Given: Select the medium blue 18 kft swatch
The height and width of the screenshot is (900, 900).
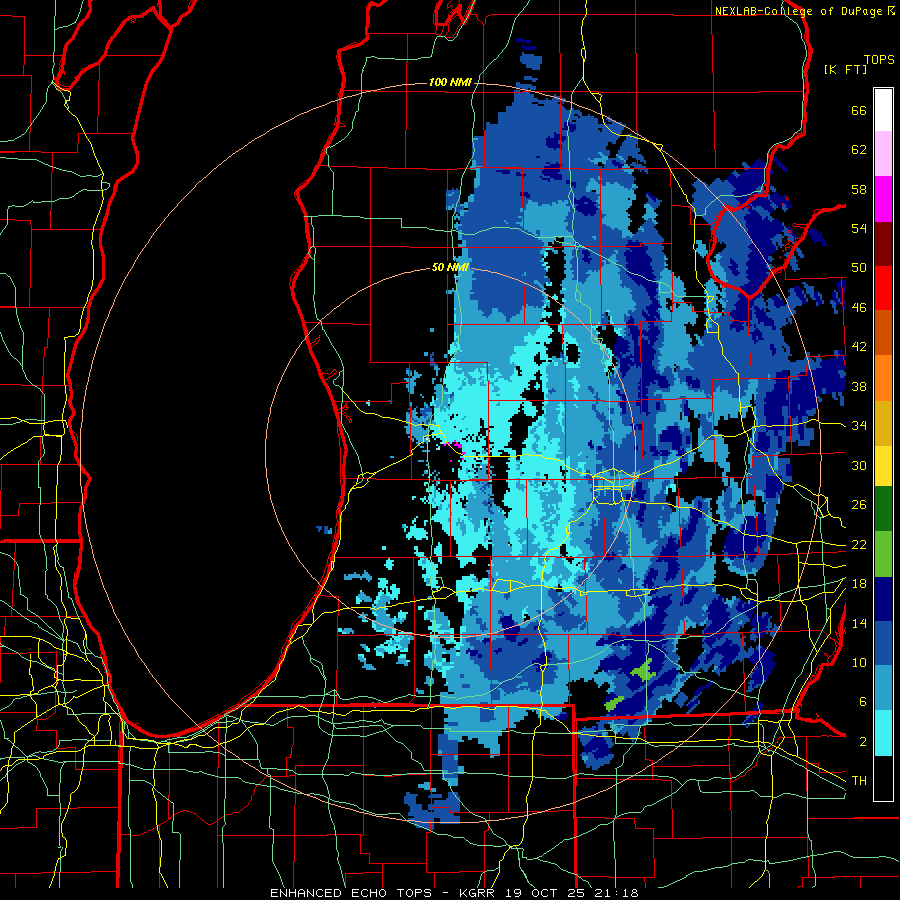Looking at the screenshot, I should (x=883, y=643).
